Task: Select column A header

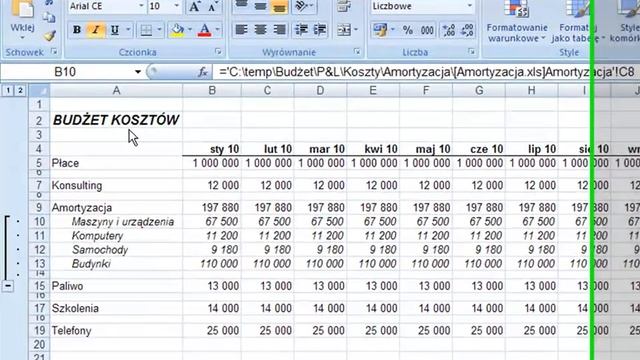Action: pyautogui.click(x=116, y=90)
